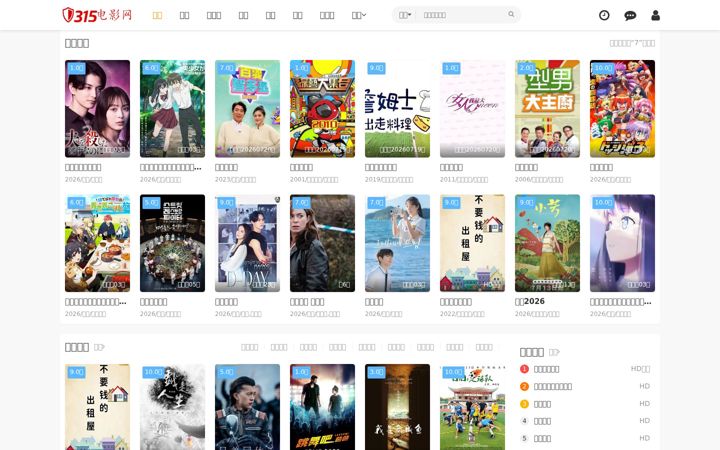
Task: Open the anime schoolgirl and boy poster
Action: pos(172,108)
